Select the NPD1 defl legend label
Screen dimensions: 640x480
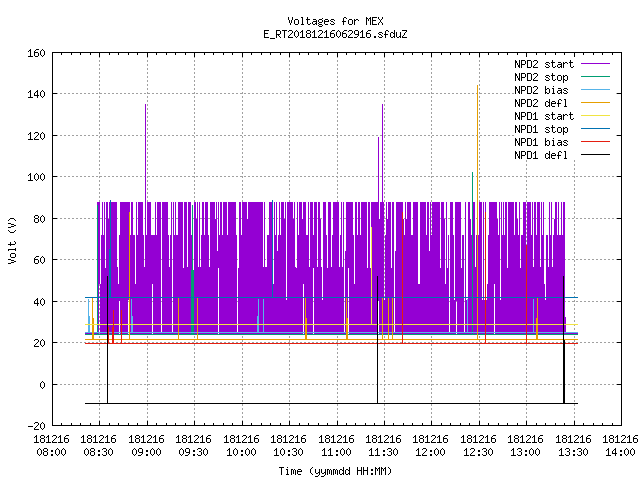click(541, 156)
